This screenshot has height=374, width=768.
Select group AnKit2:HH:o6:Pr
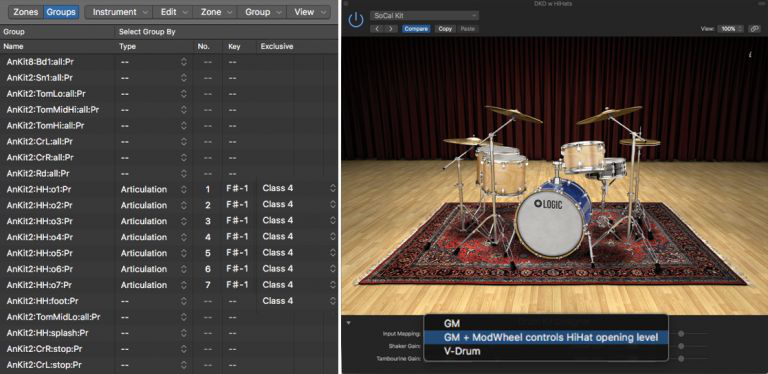tap(39, 269)
